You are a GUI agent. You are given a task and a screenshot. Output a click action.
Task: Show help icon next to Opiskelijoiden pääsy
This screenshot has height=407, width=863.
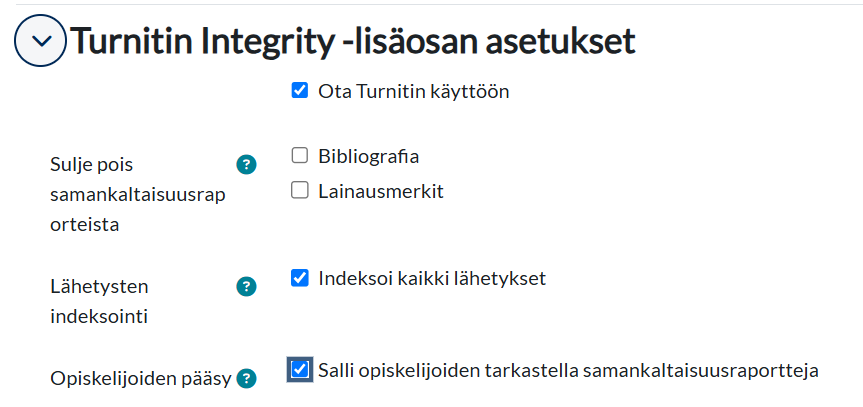[x=245, y=379]
